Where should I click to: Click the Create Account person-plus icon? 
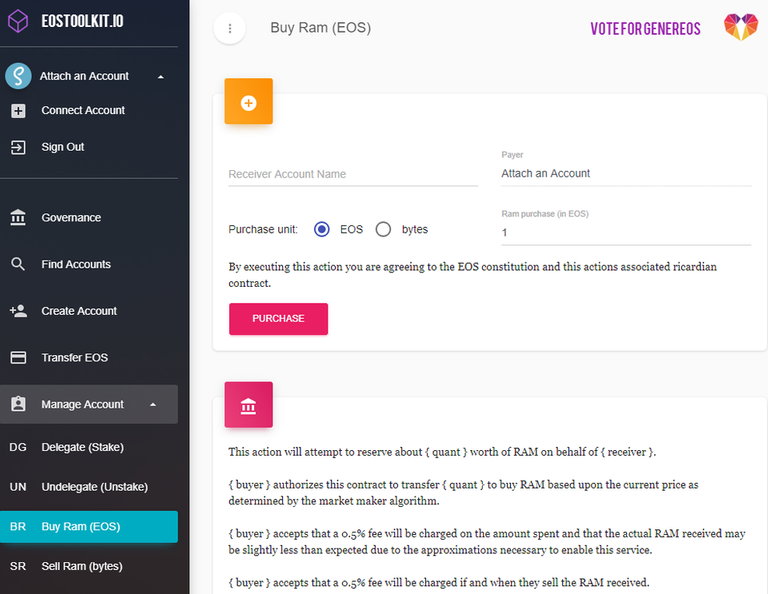[x=18, y=311]
